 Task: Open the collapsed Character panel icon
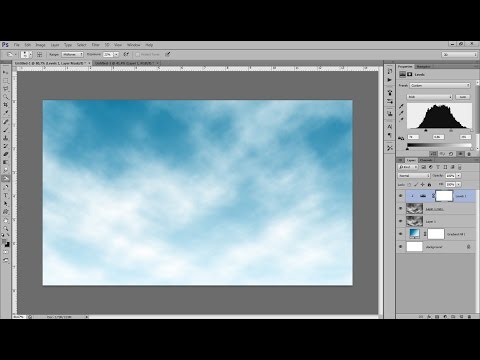(390, 127)
